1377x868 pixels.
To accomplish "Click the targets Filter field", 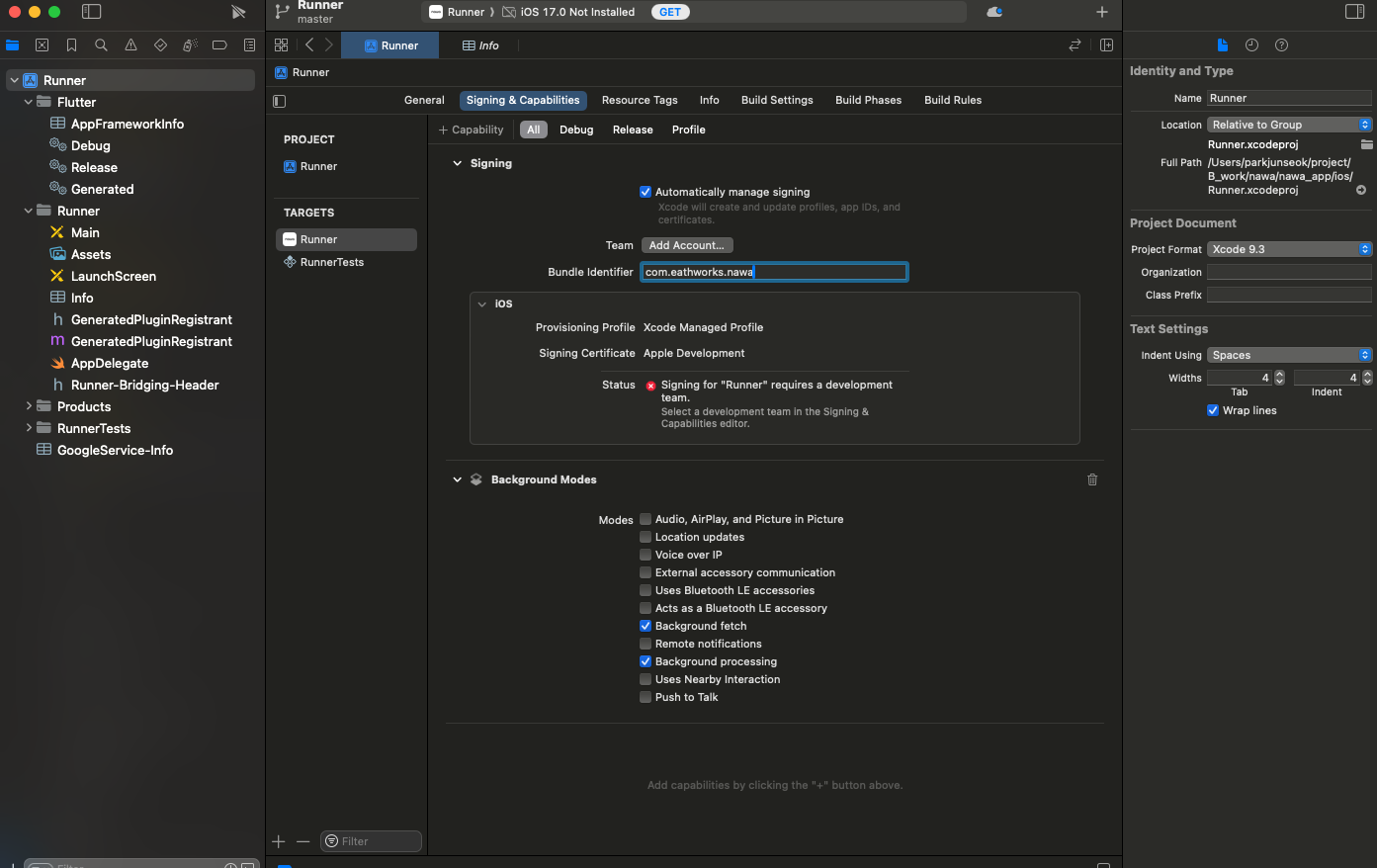I will point(372,841).
